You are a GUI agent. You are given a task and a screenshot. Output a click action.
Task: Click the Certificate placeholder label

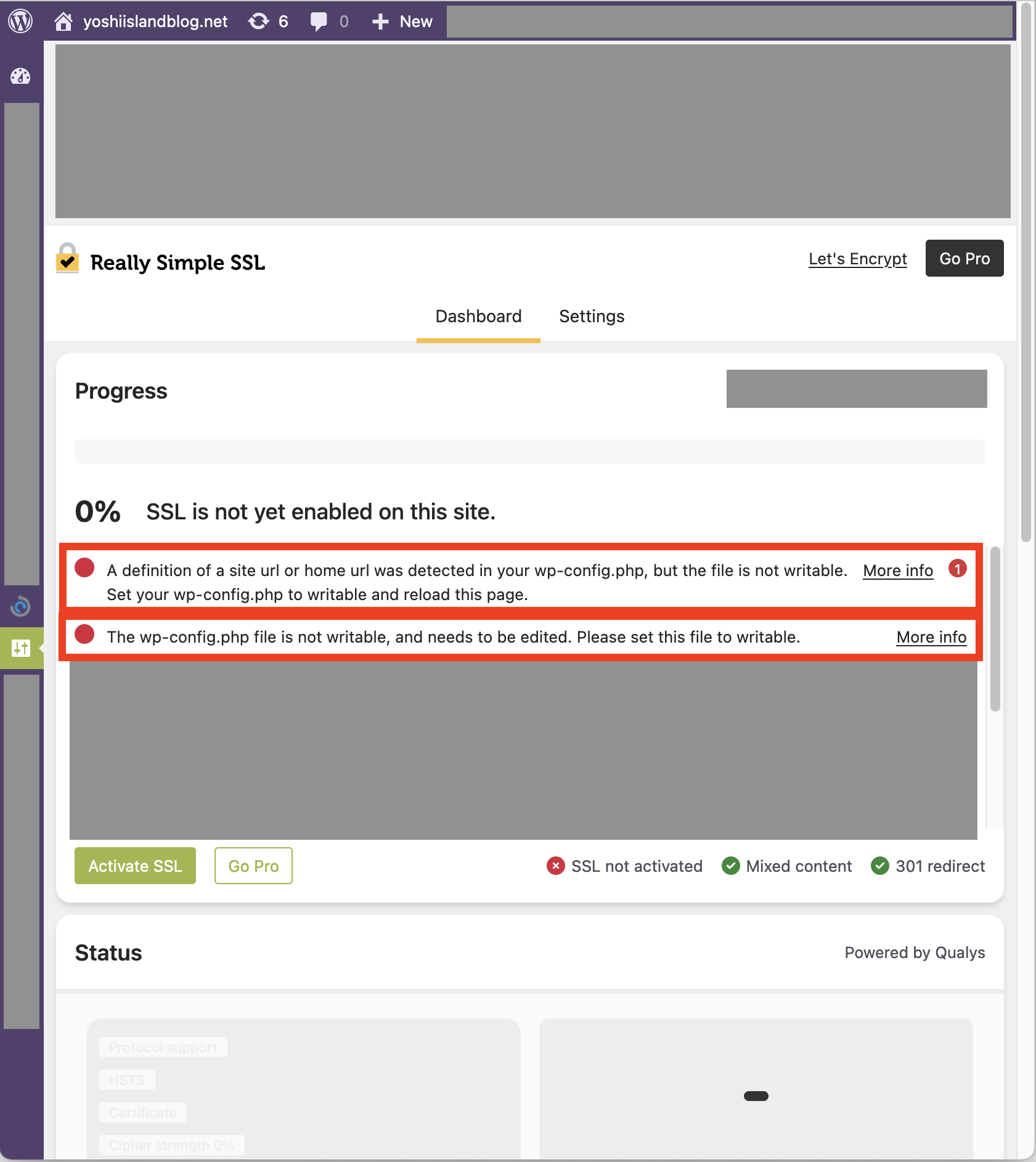click(143, 1113)
